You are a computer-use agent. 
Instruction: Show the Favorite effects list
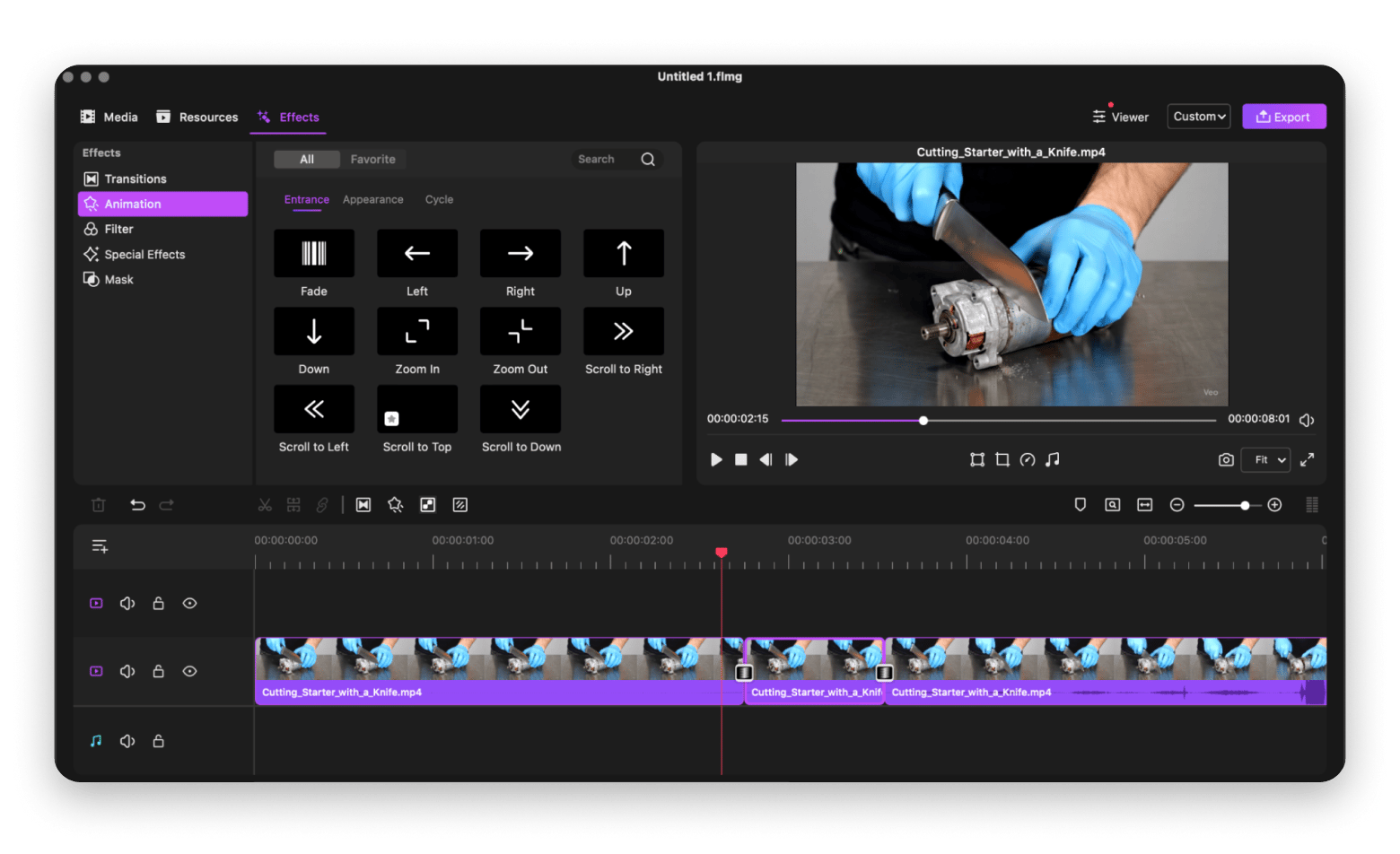coord(372,160)
